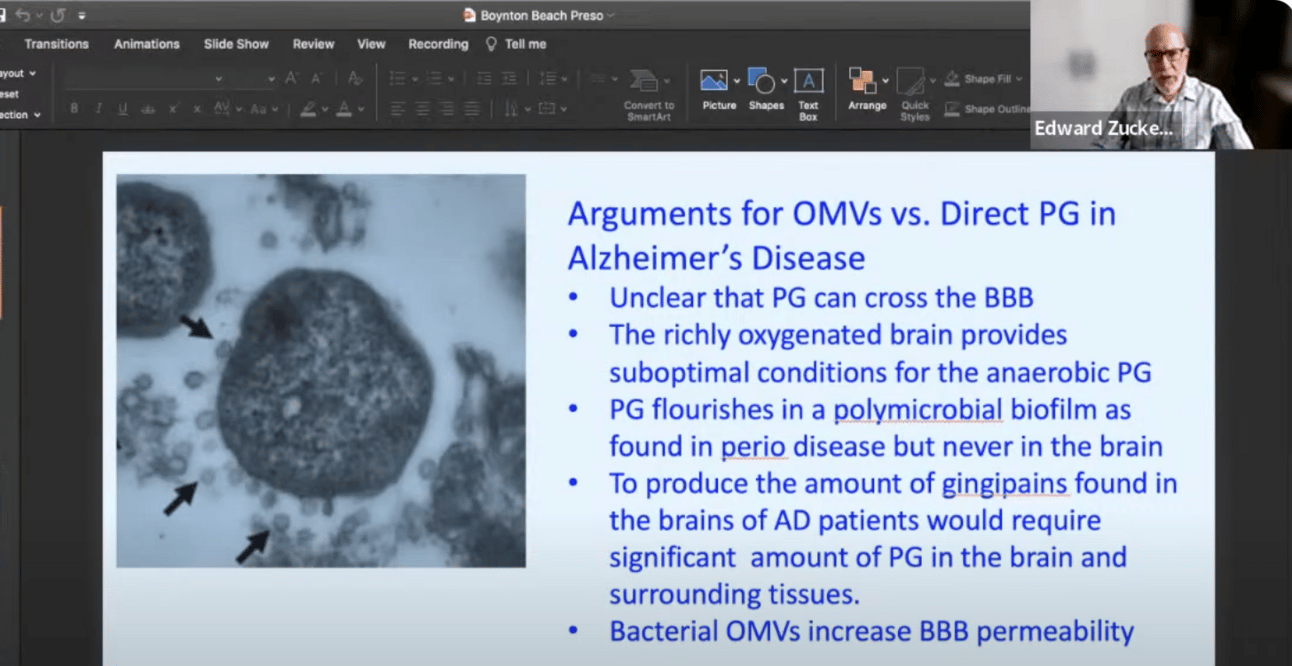Click Increase Font Size icon
1292x666 pixels.
pos(292,78)
